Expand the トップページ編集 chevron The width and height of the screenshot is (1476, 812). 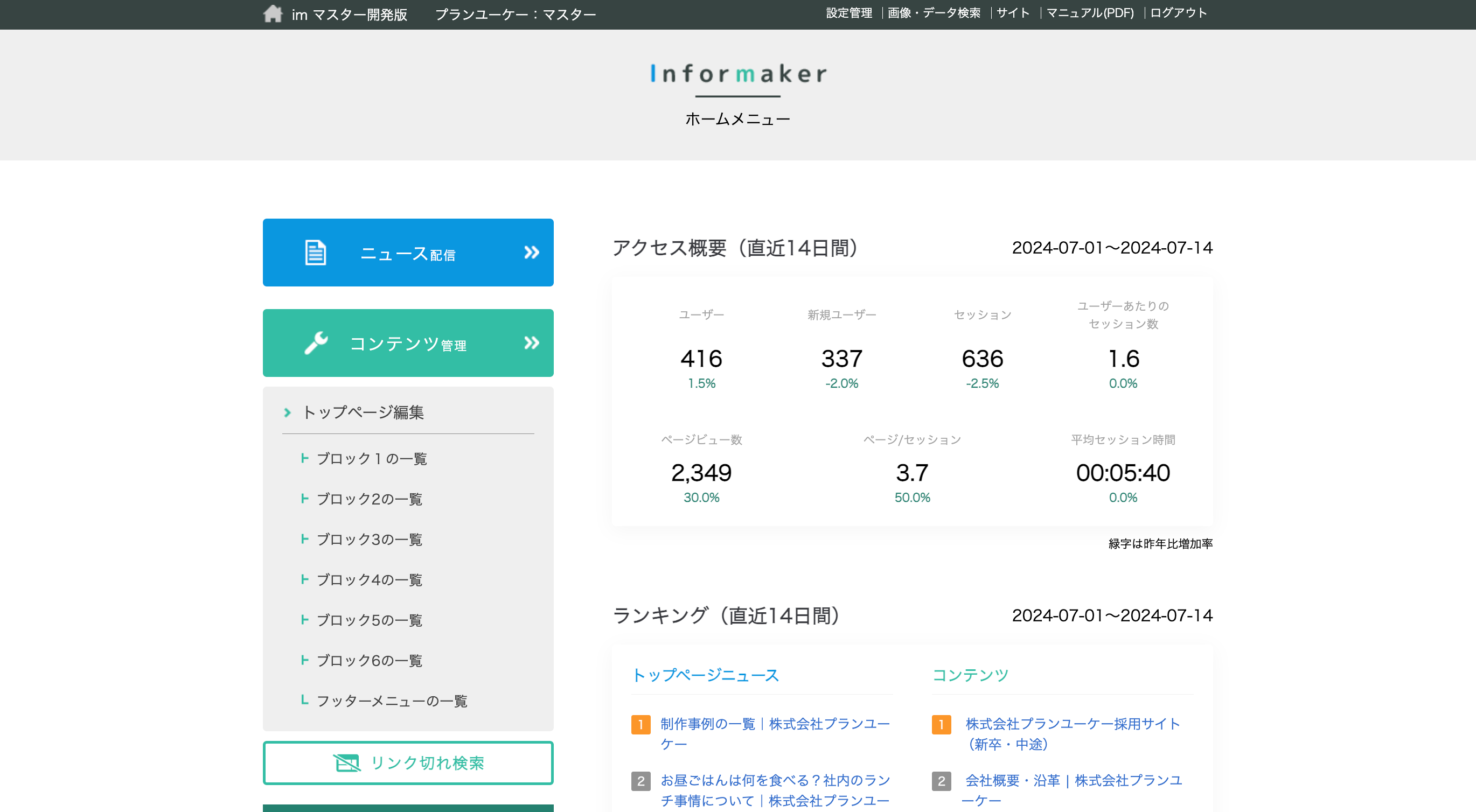[x=288, y=412]
